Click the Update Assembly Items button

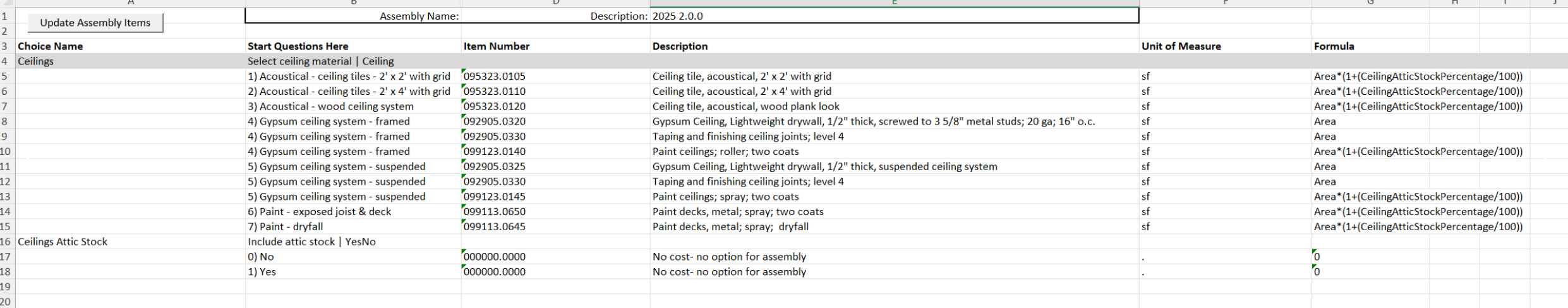[x=95, y=23]
